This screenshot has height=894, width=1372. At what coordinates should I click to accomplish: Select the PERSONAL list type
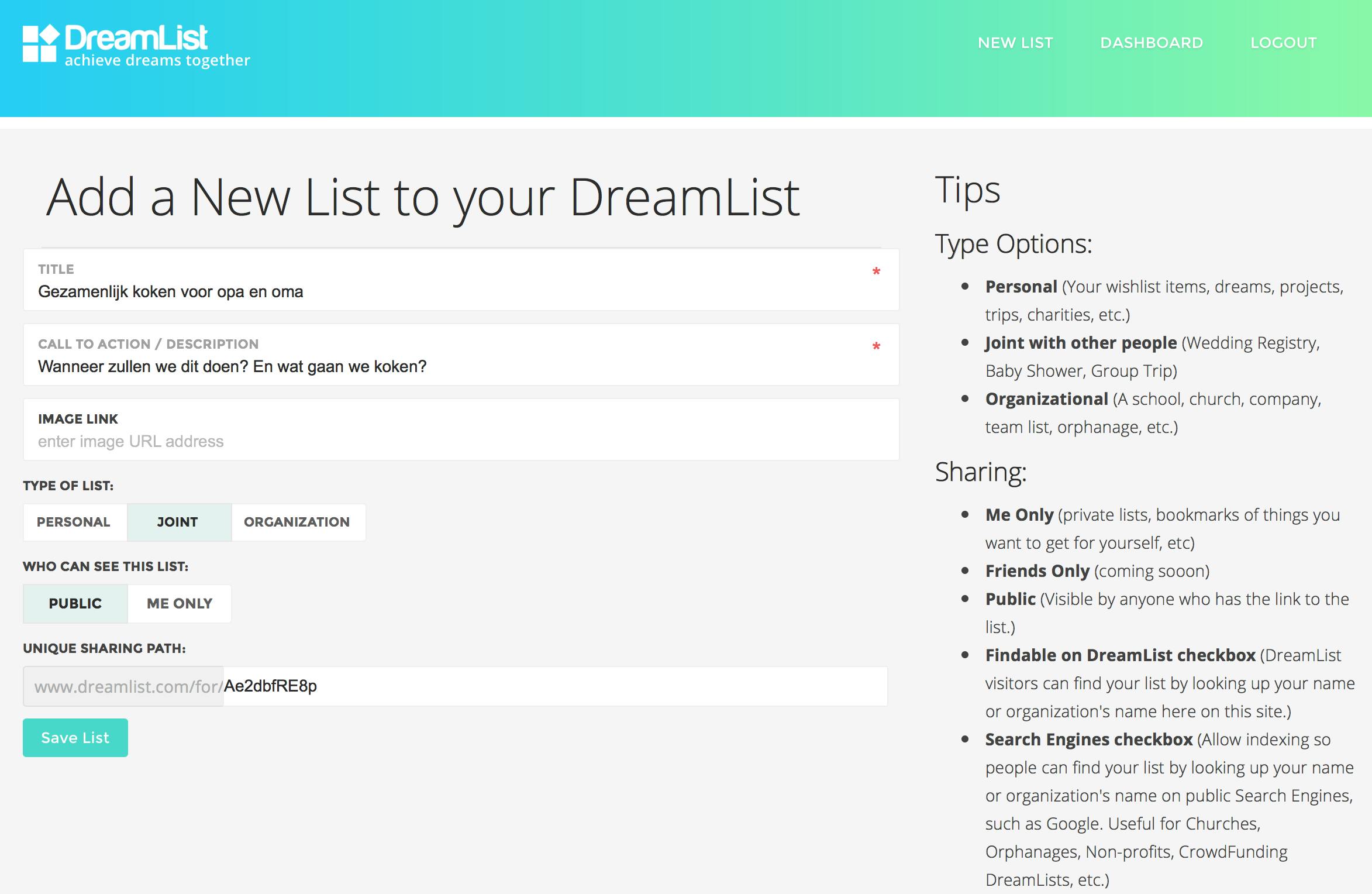coord(74,522)
